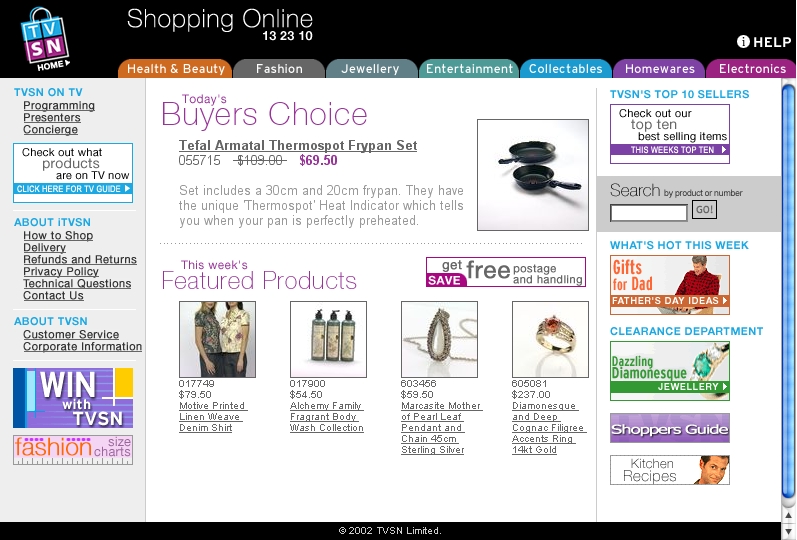Click the GO! search button
797x540 pixels.
[x=704, y=209]
